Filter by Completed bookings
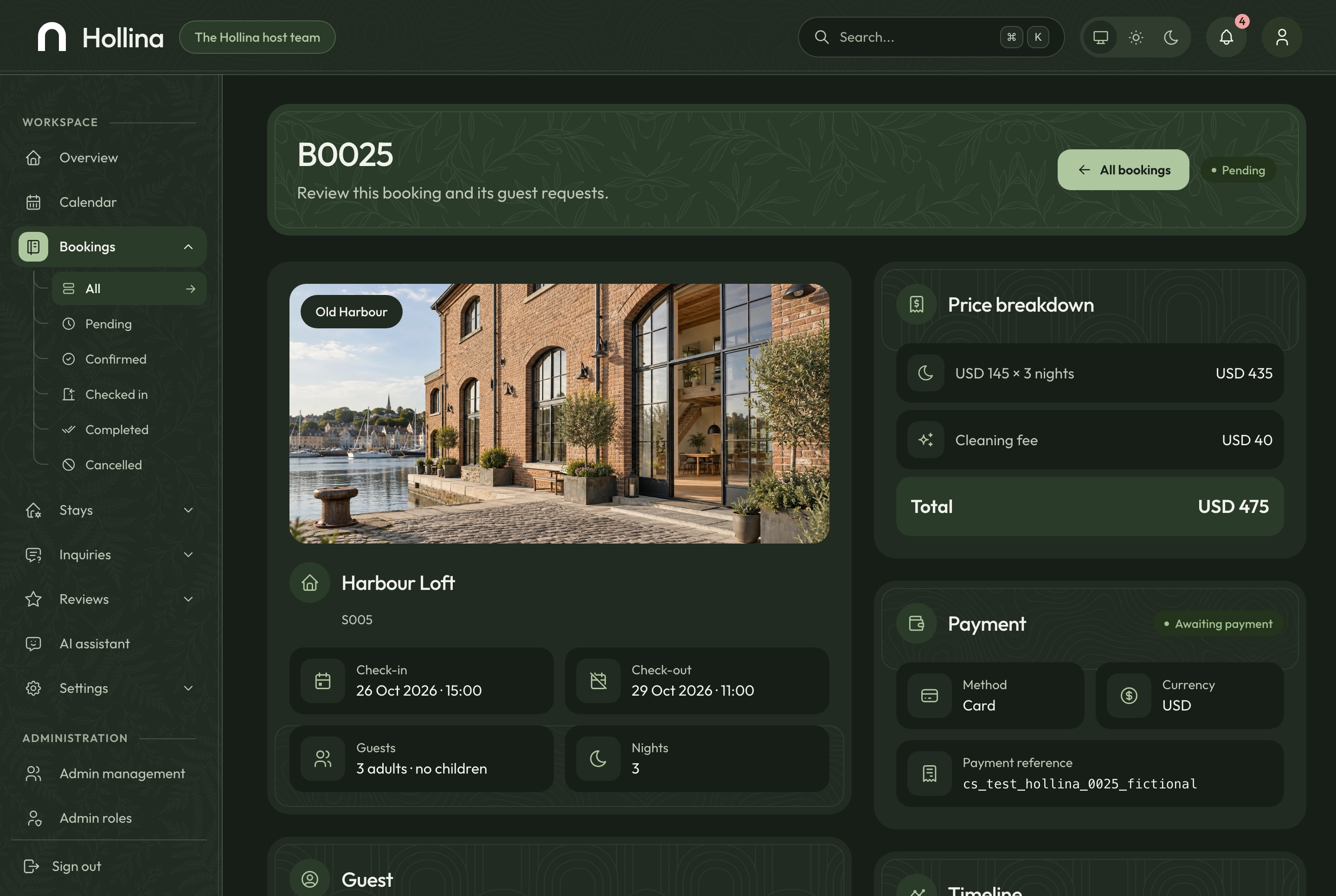 point(129,430)
